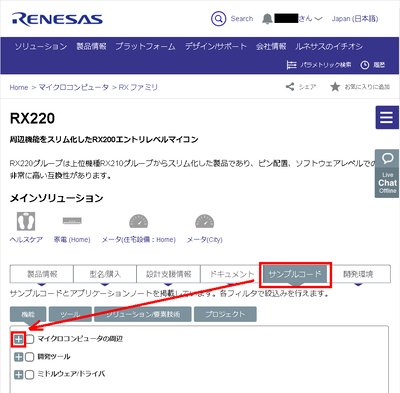Screen dimensions: 400x393
Task: Click the favorites star icon
Action: click(x=335, y=87)
